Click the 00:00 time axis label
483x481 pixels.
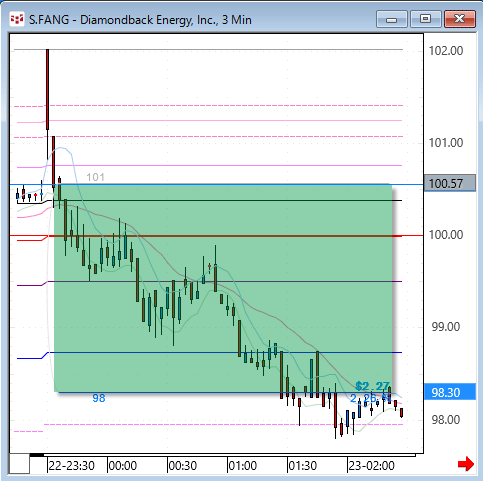[123, 466]
